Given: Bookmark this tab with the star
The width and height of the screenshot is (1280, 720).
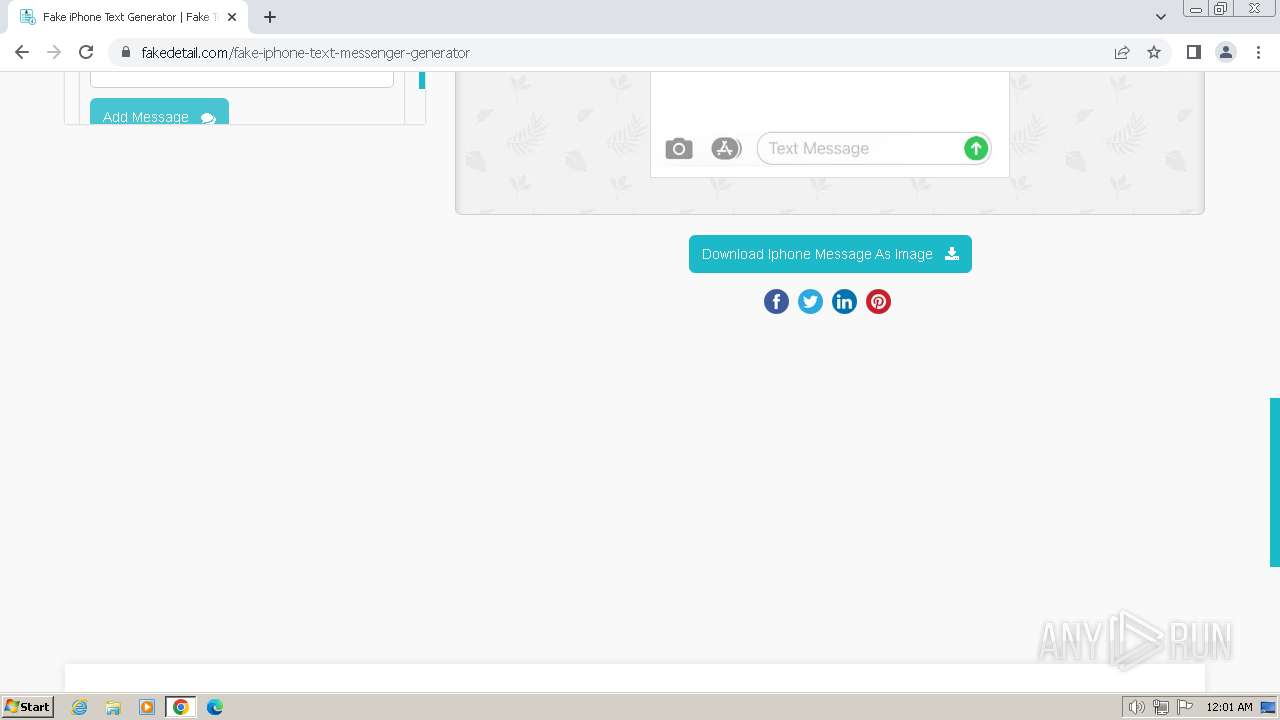Looking at the screenshot, I should (x=1154, y=52).
